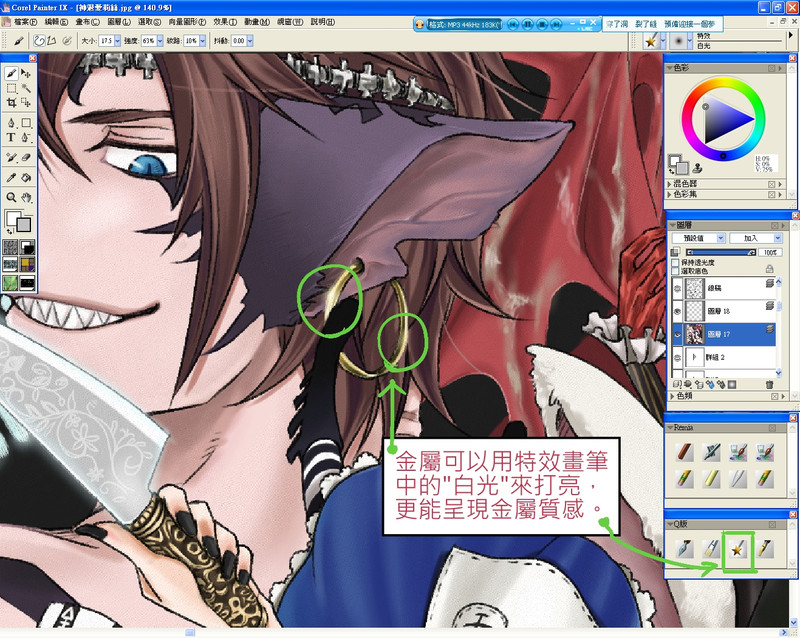Viewport: 800px width, 638px height.
Task: Enable 保持透光度 checkbox
Action: point(676,262)
